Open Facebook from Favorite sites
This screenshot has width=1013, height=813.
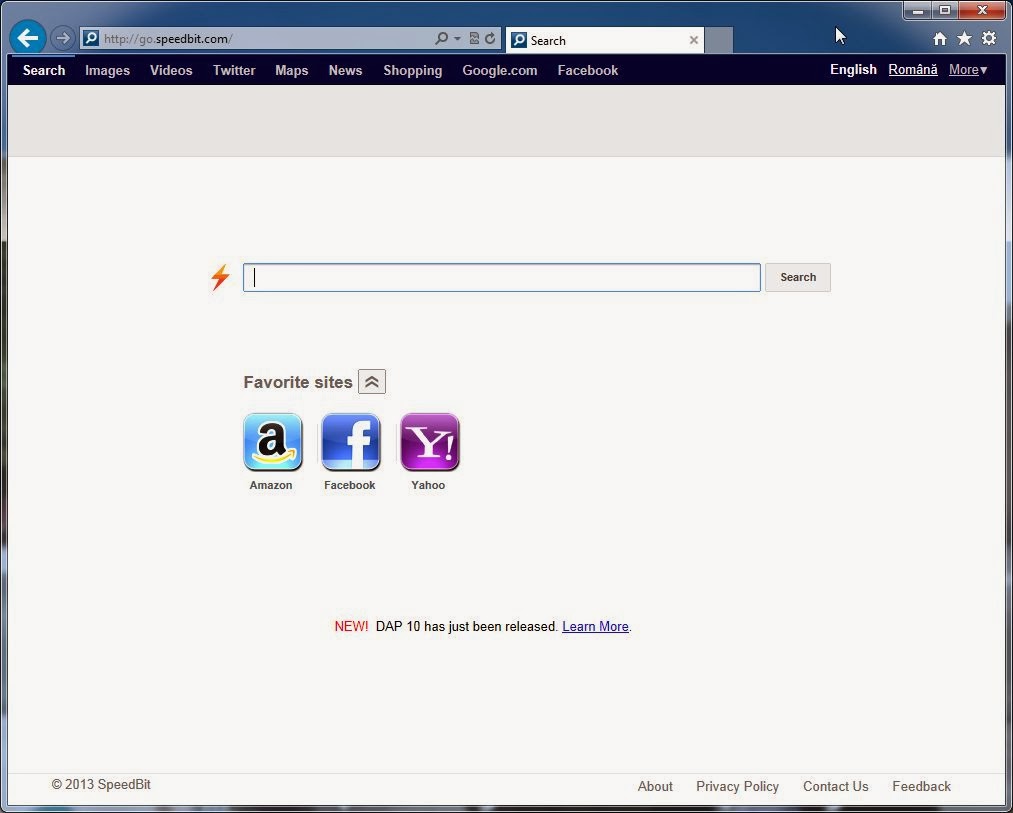click(350, 442)
